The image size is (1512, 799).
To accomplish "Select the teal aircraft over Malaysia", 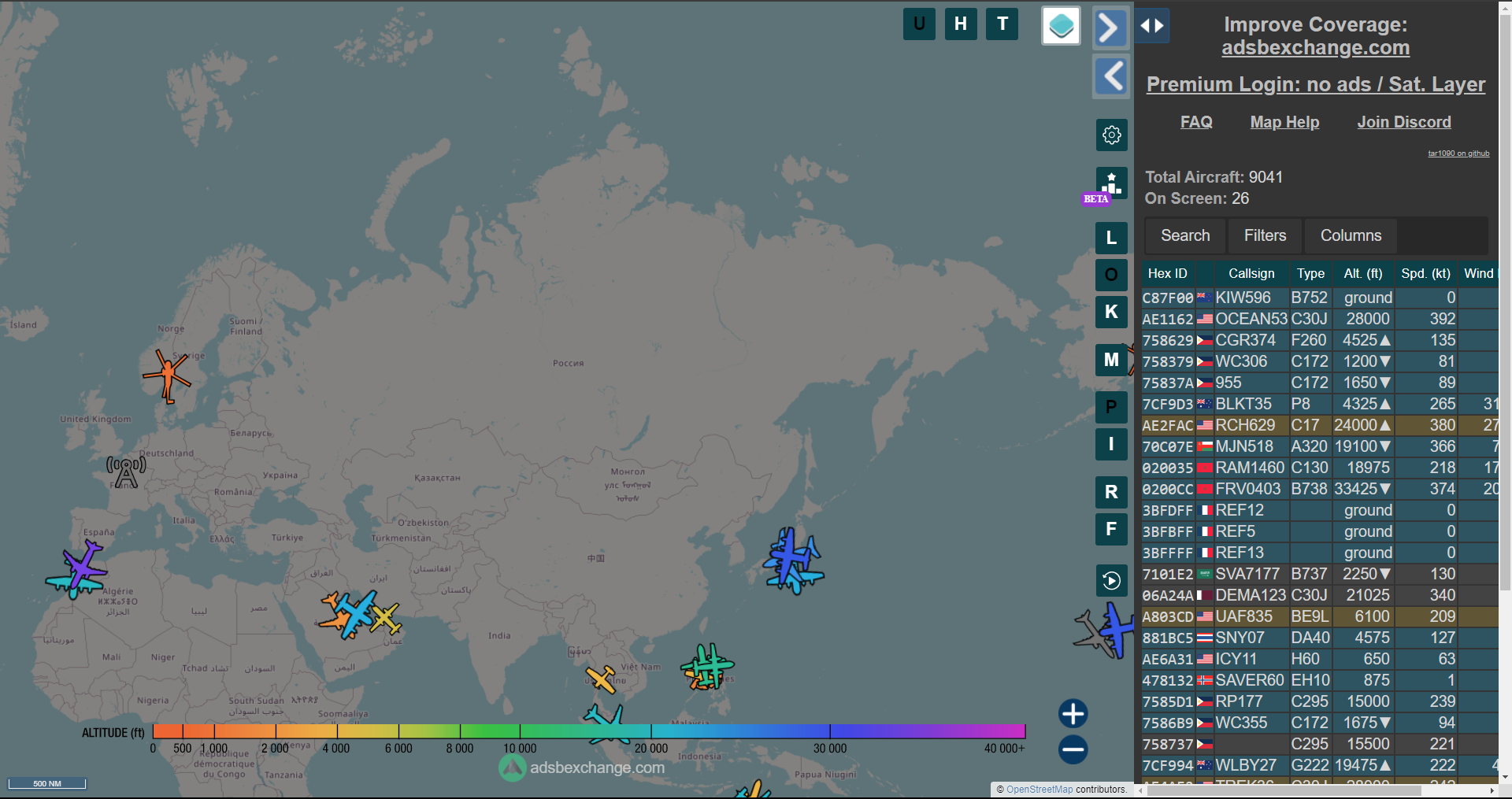I will tap(606, 724).
